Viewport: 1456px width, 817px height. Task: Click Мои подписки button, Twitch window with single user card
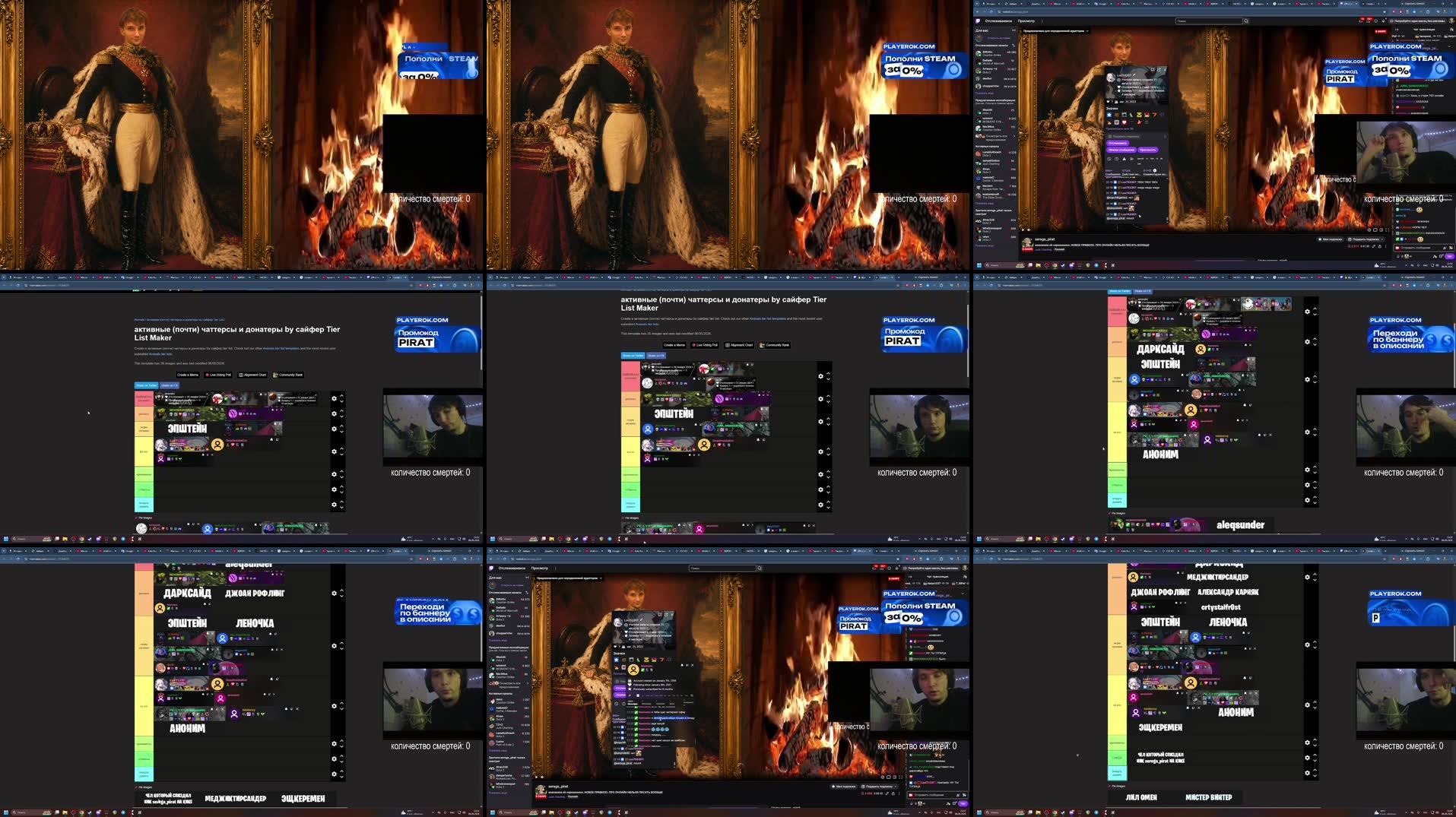1331,239
